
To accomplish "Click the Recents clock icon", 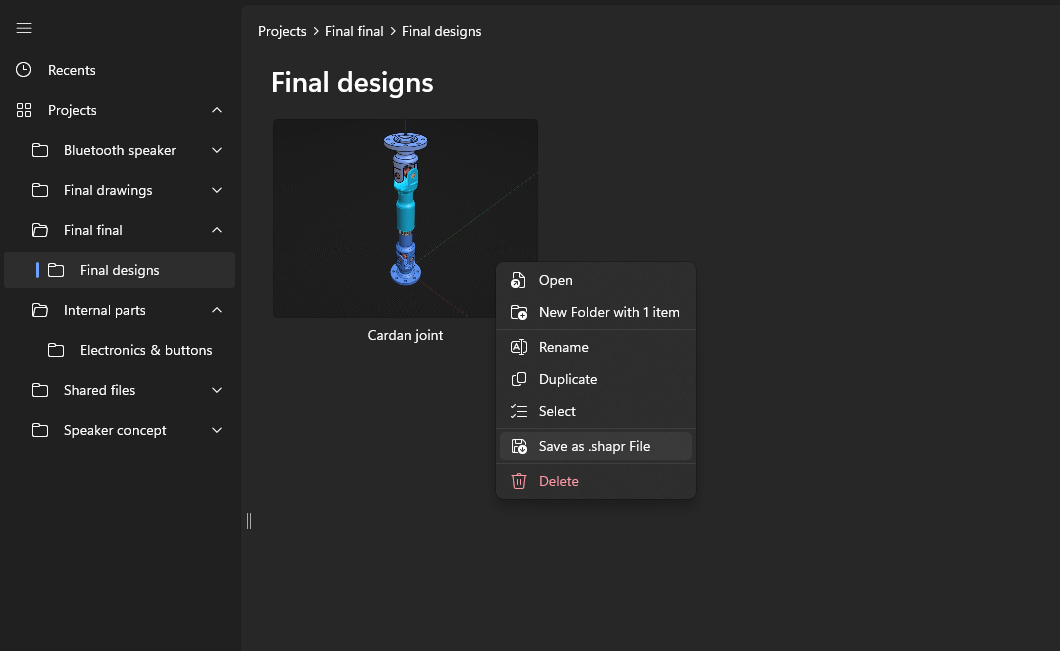I will tap(24, 70).
